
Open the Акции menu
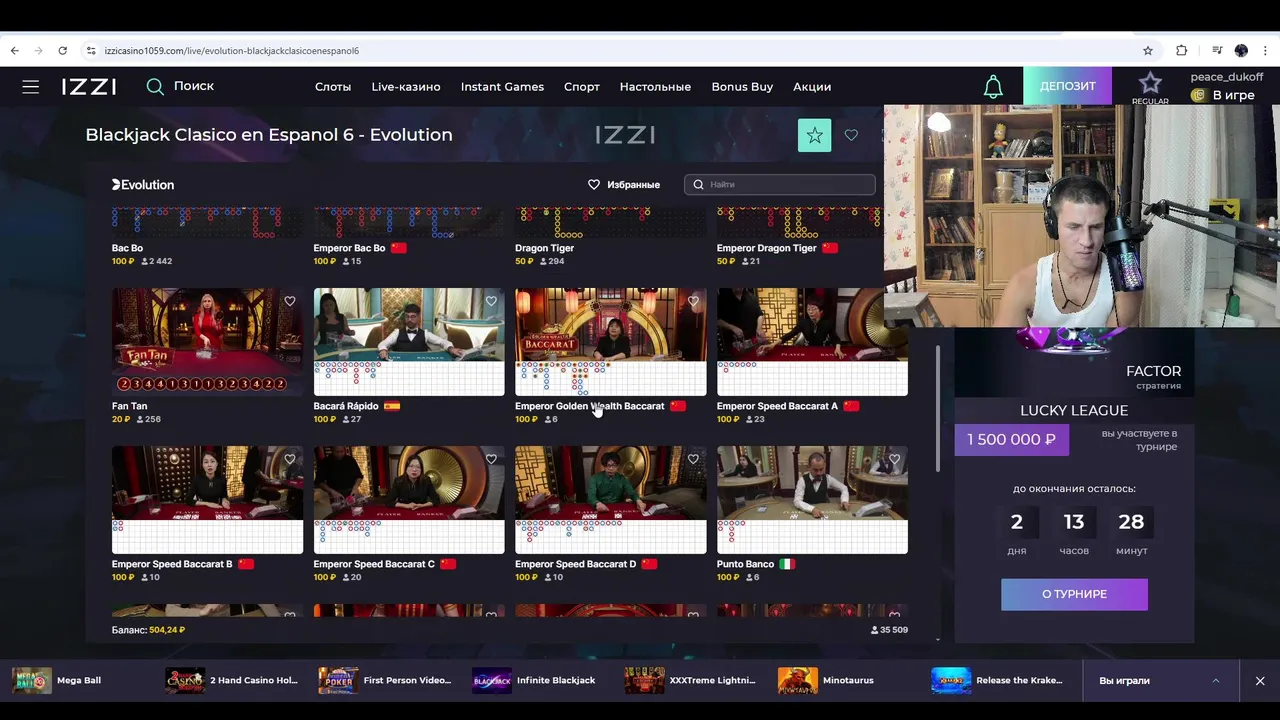(812, 87)
